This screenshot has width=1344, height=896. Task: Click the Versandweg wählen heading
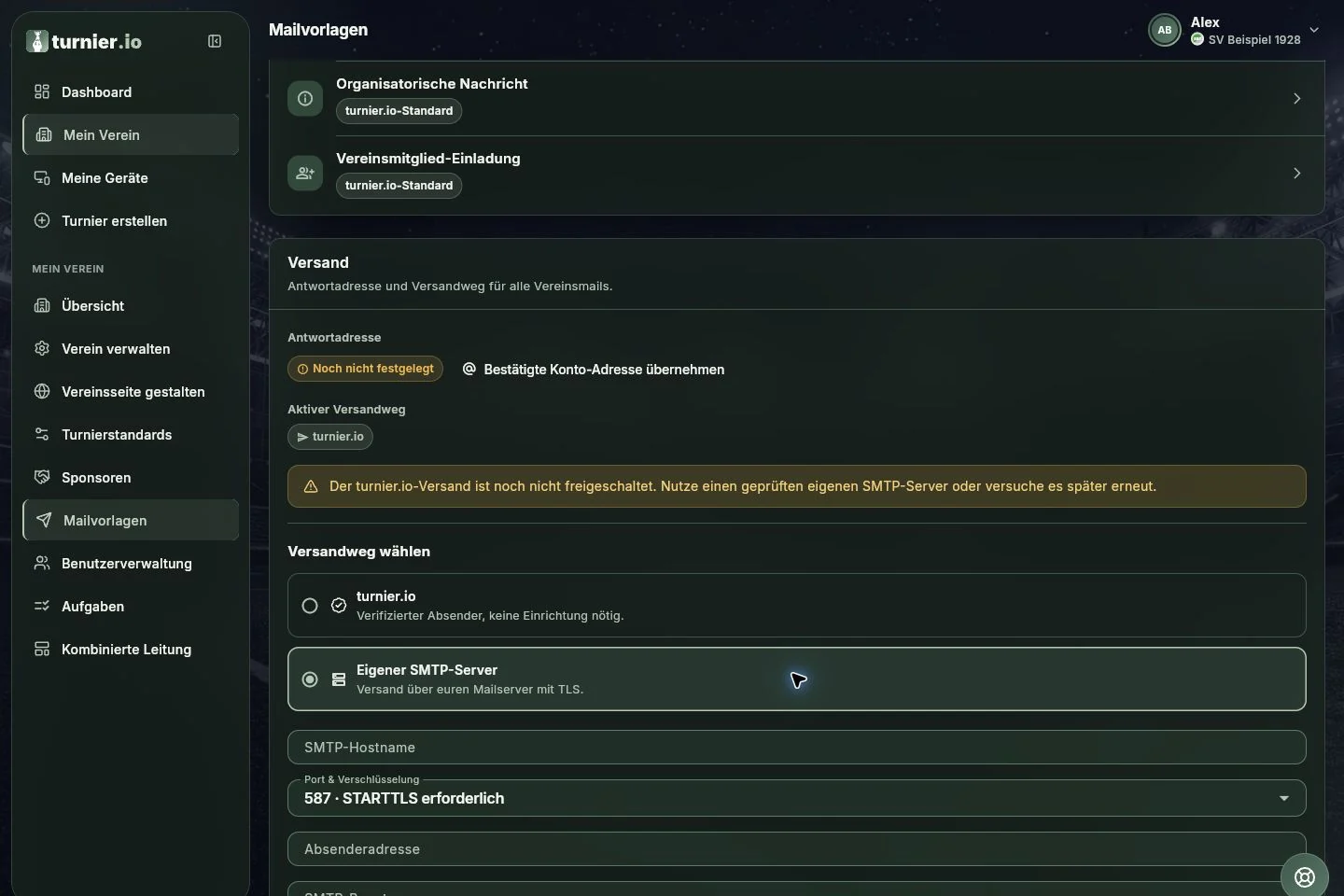tap(359, 552)
